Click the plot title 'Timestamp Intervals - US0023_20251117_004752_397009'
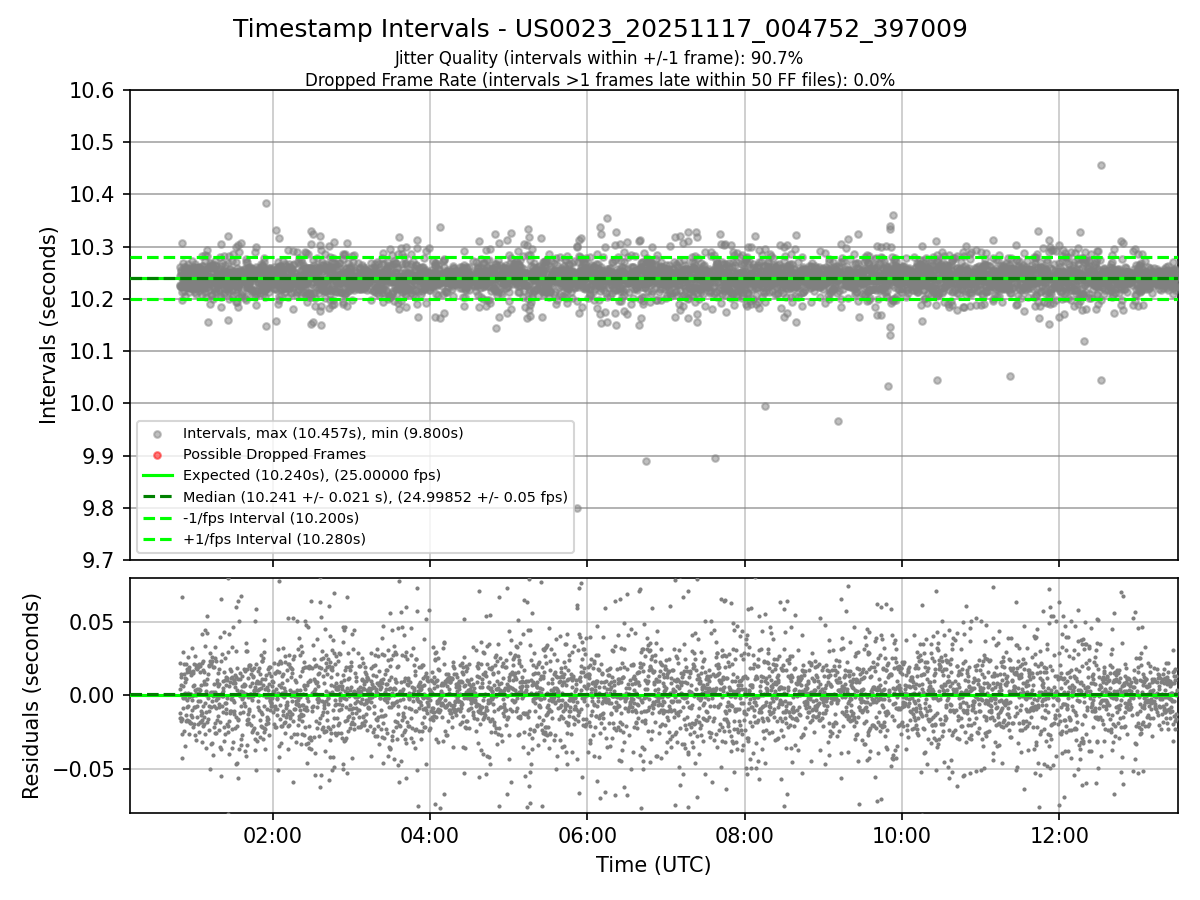Image resolution: width=1200 pixels, height=900 pixels. tap(600, 29)
